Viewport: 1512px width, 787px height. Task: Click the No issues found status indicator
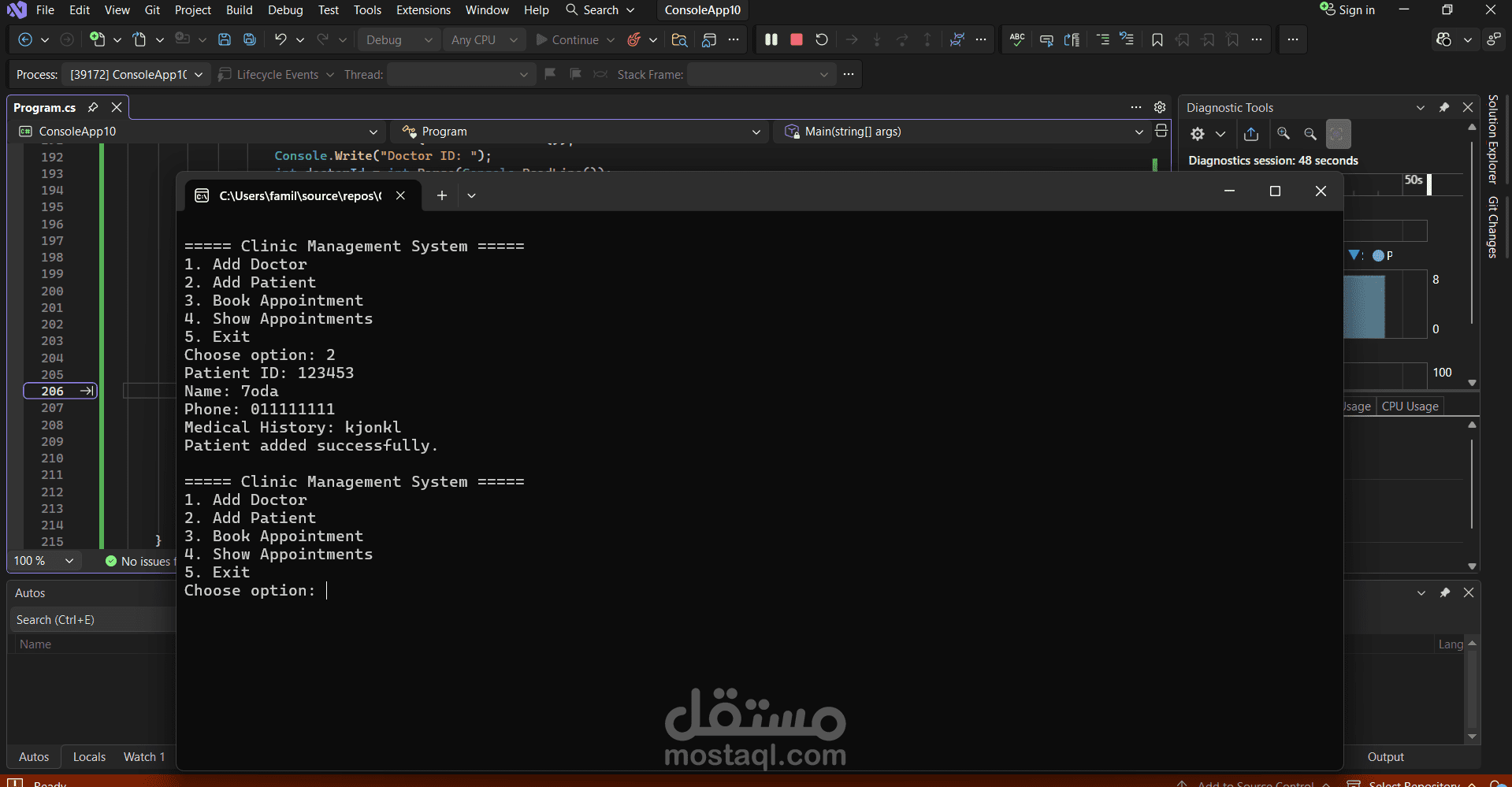pyautogui.click(x=139, y=561)
